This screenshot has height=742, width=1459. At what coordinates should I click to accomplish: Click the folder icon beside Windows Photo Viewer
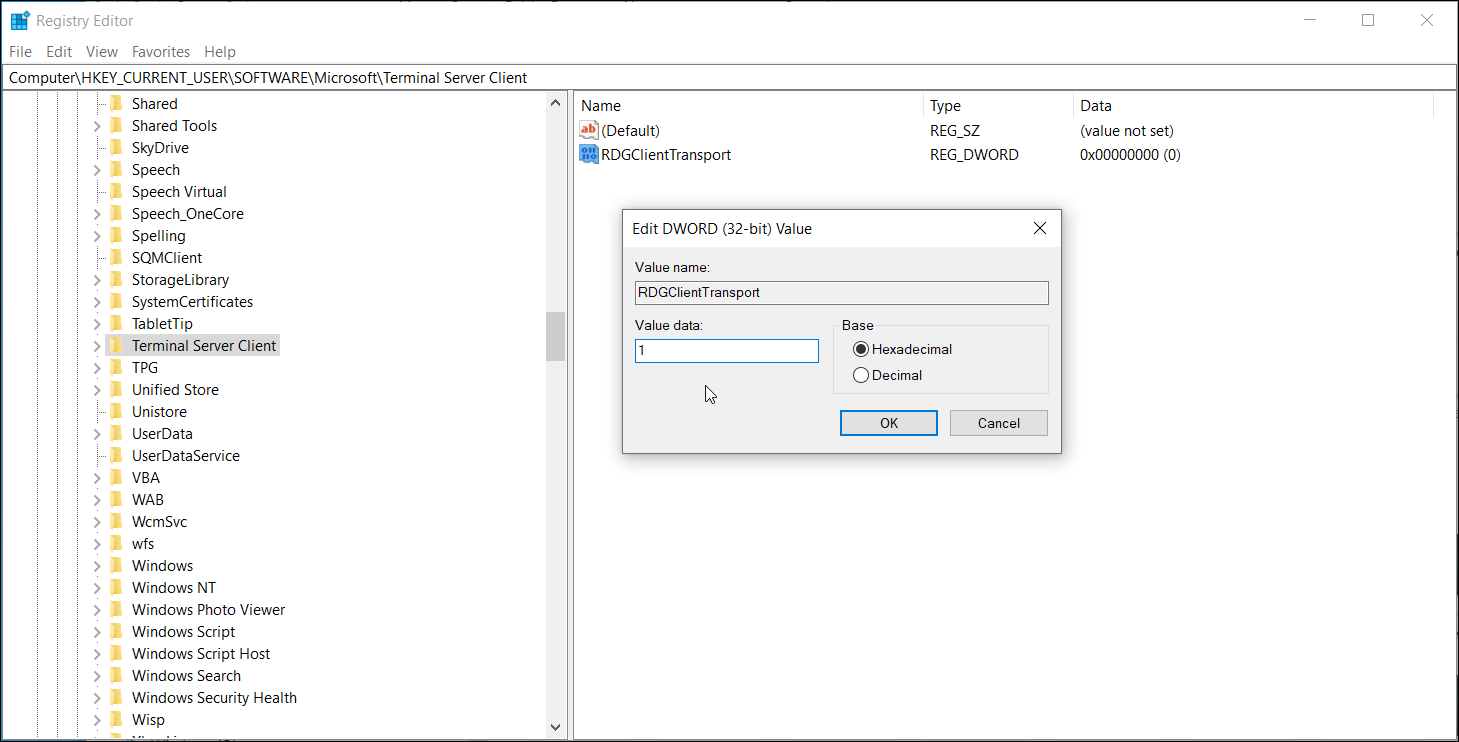point(116,609)
